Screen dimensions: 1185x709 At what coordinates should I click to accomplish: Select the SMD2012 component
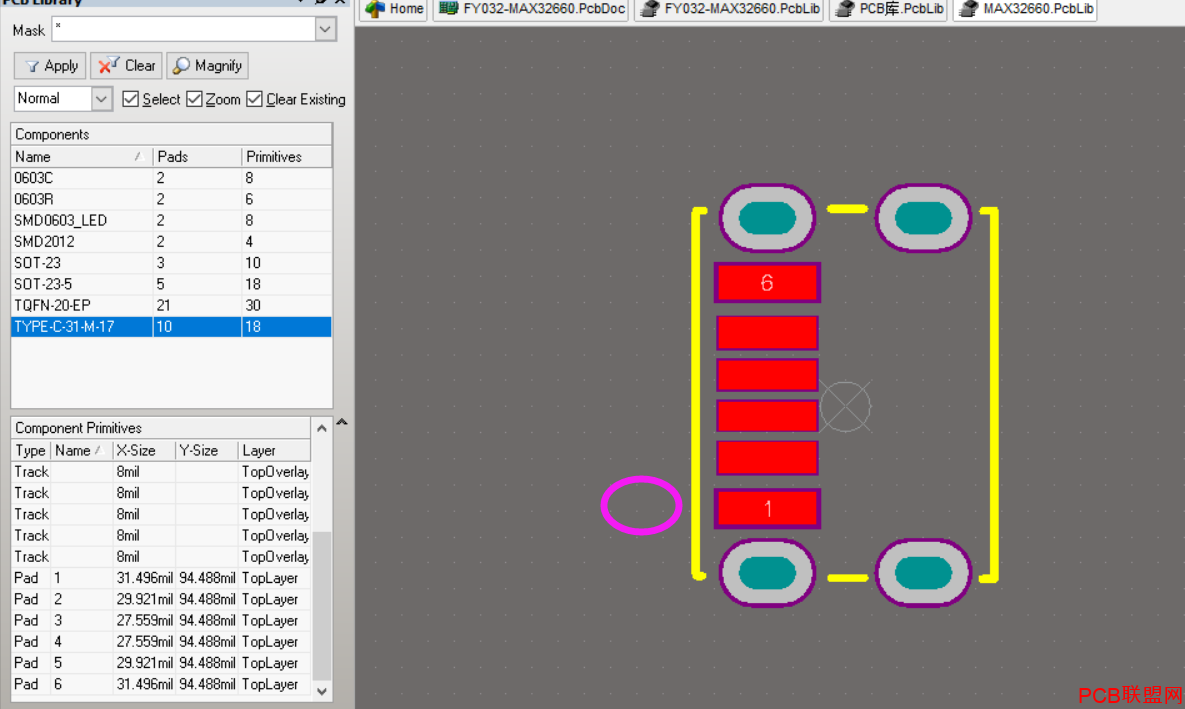[x=172, y=241]
